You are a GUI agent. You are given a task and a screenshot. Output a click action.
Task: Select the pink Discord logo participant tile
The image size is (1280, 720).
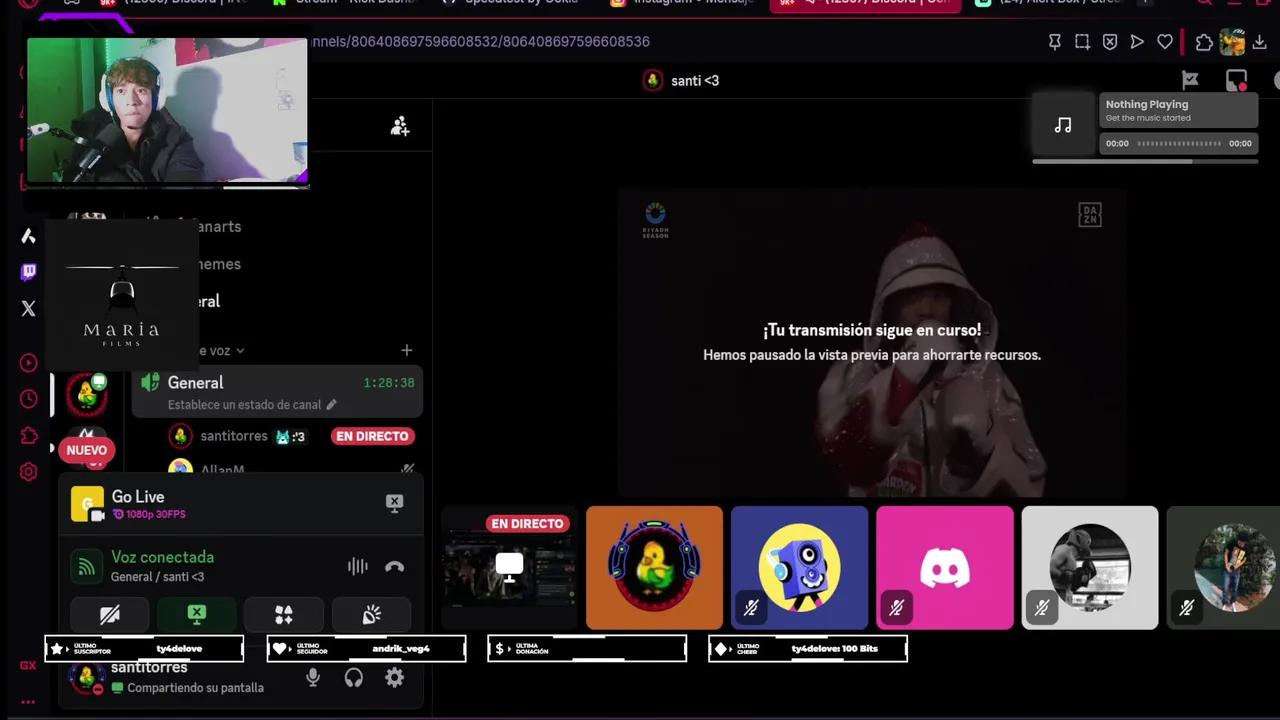945,567
